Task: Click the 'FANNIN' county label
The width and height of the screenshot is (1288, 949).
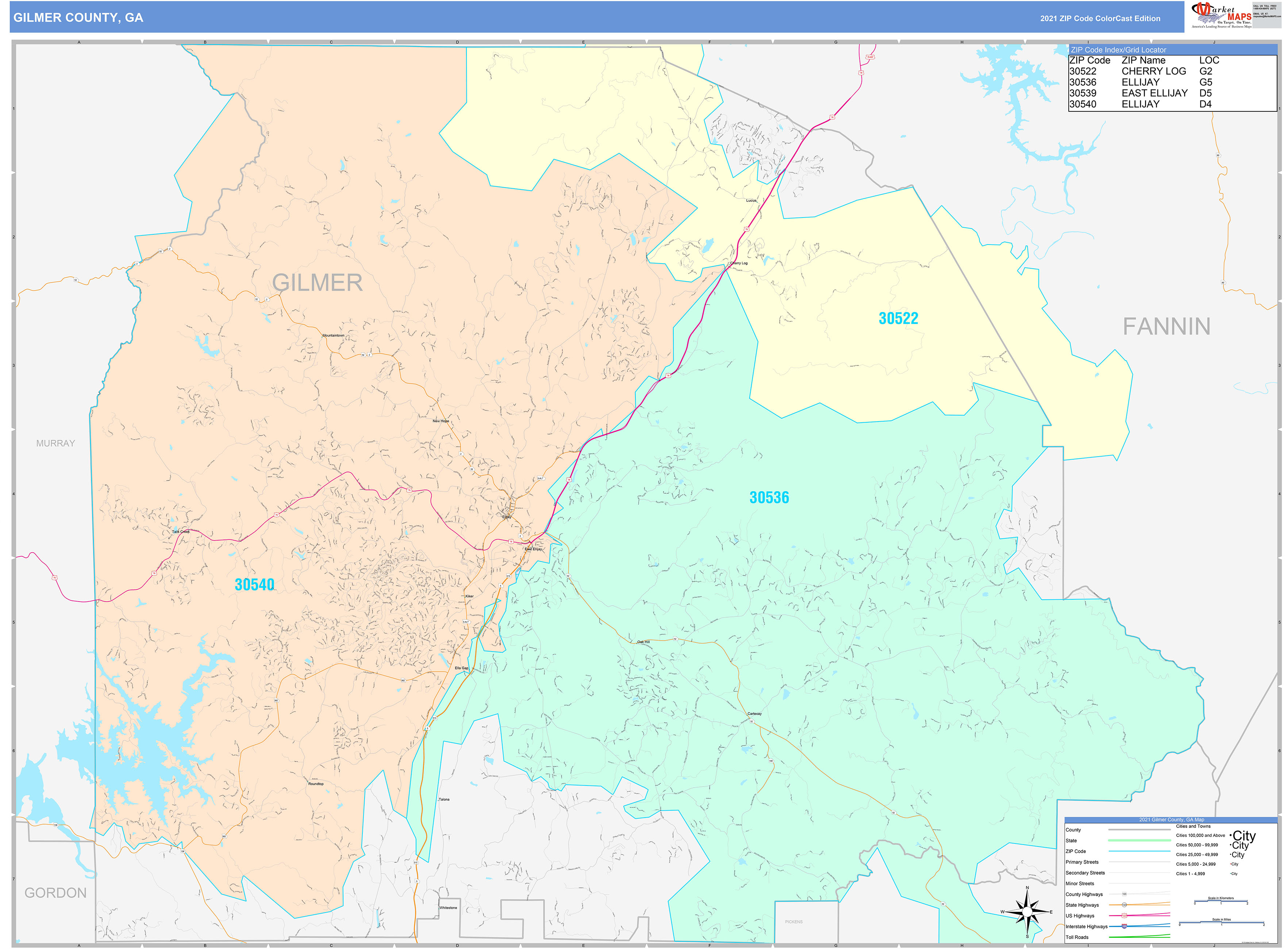Action: tap(1166, 327)
